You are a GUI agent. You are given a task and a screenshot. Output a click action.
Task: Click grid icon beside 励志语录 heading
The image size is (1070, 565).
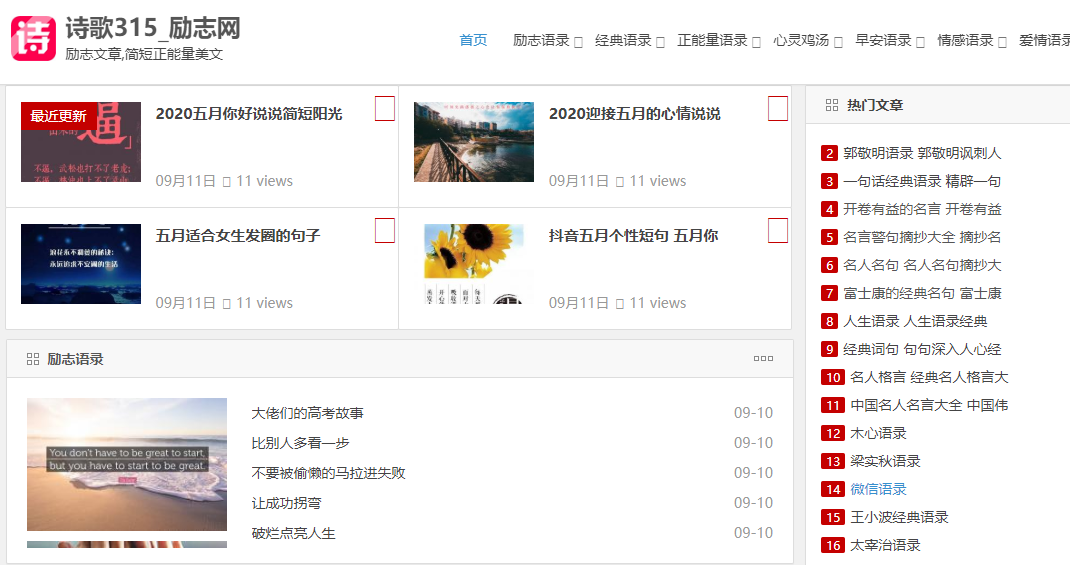point(33,359)
